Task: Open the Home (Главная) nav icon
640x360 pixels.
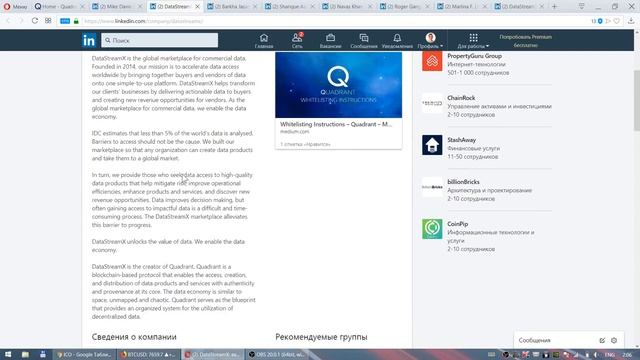Action: click(x=264, y=41)
